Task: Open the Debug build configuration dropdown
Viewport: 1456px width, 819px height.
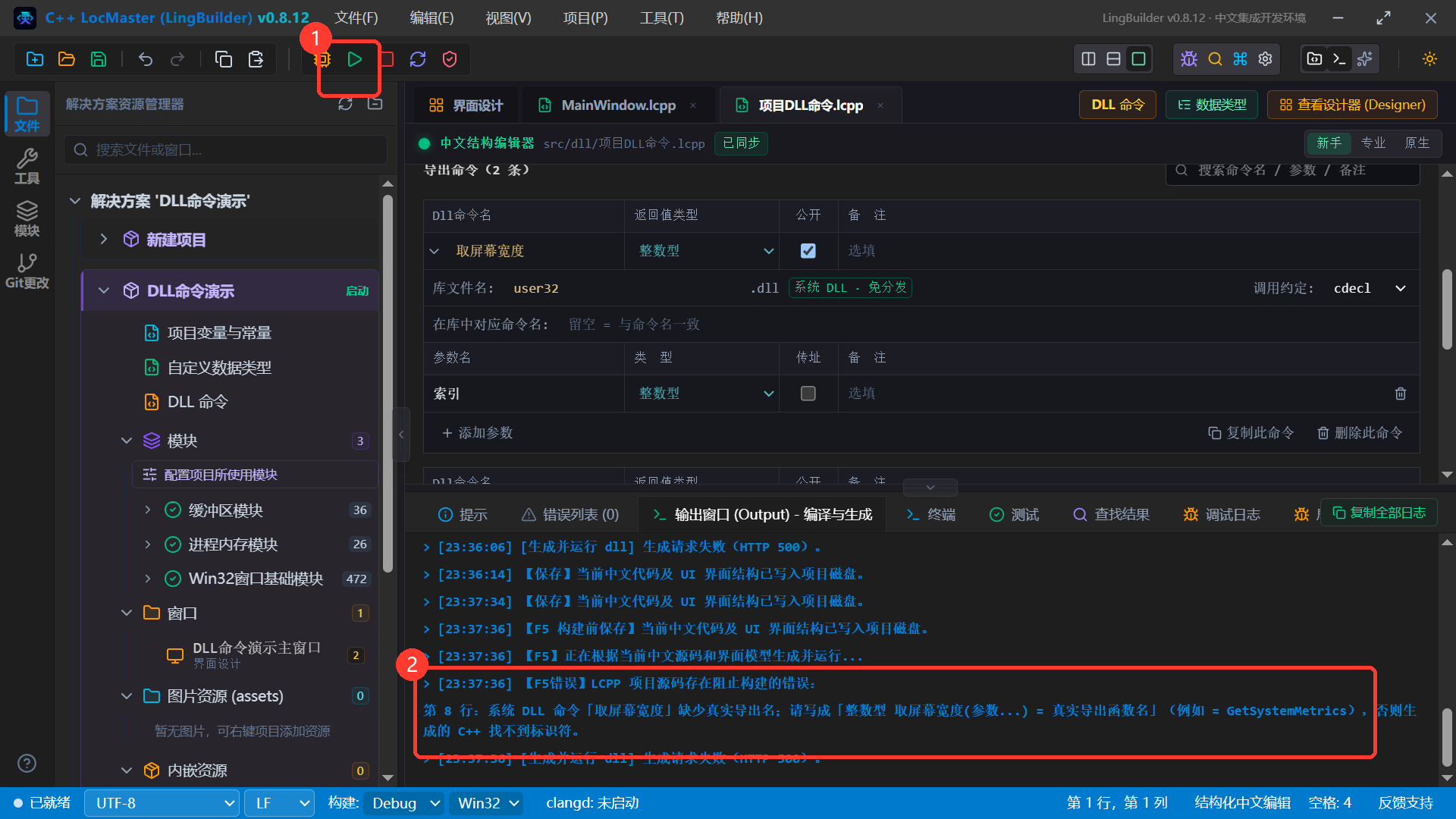Action: (x=405, y=803)
